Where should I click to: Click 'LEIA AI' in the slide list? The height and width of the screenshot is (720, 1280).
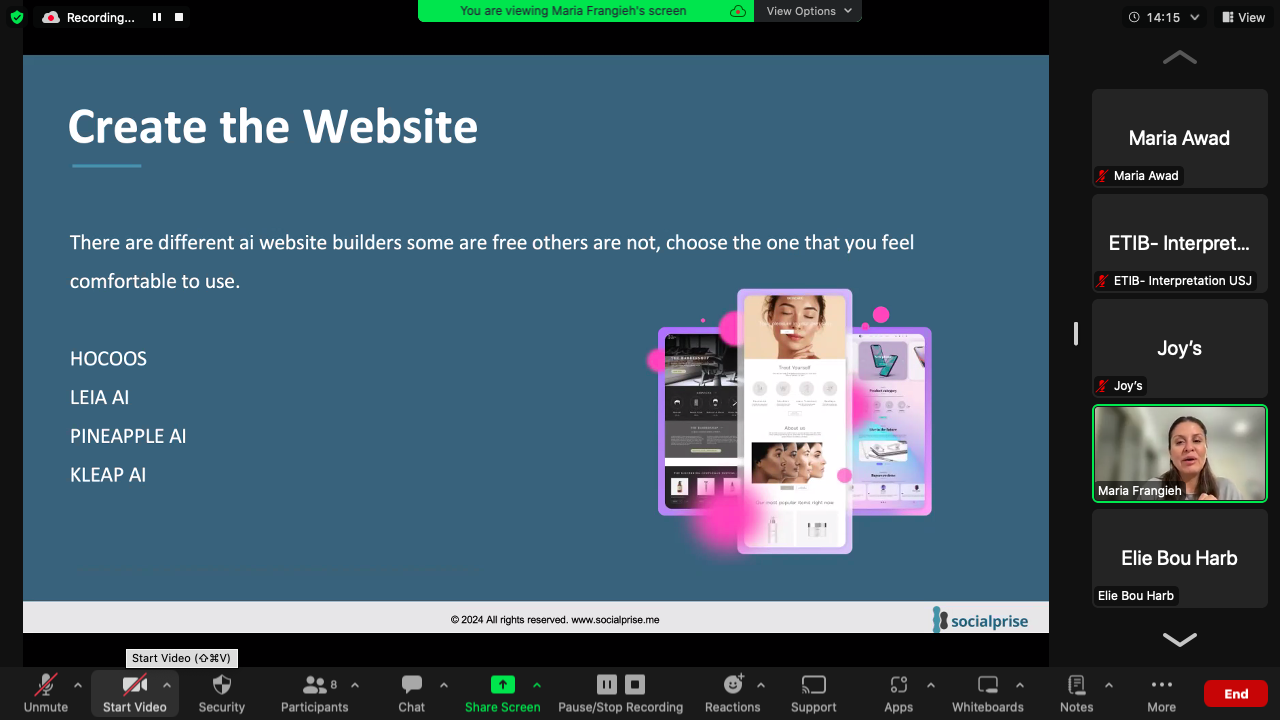99,397
